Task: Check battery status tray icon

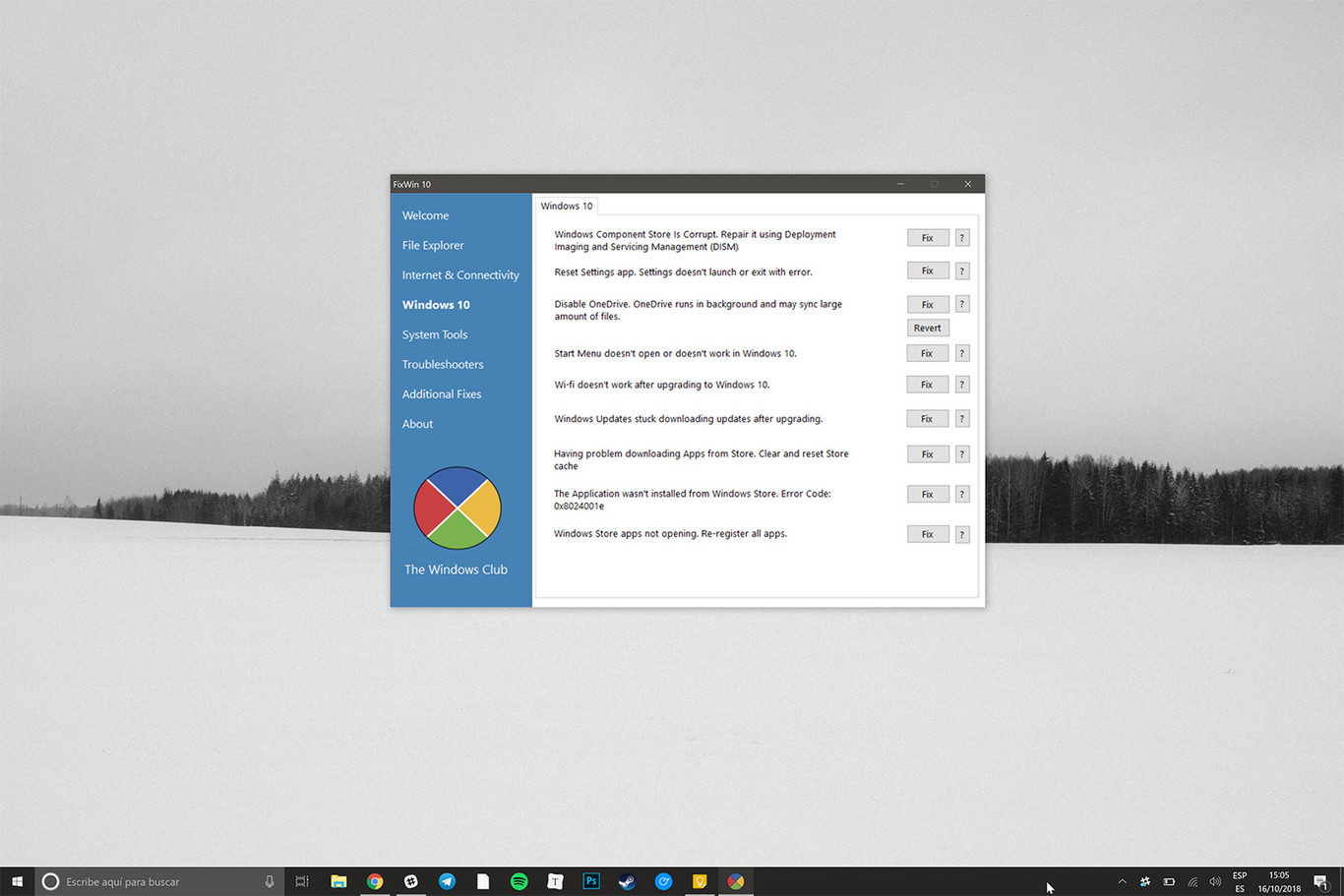Action: point(1169,881)
